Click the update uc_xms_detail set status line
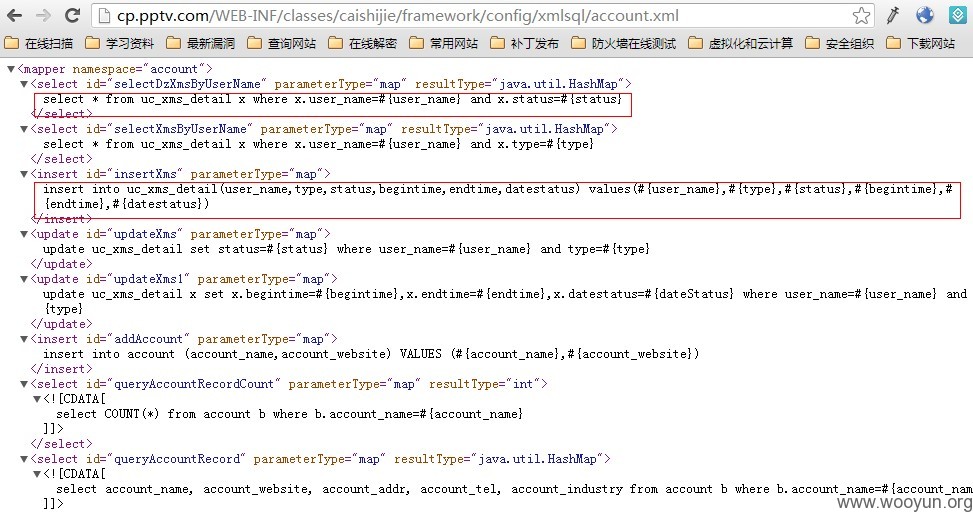 pyautogui.click(x=346, y=249)
